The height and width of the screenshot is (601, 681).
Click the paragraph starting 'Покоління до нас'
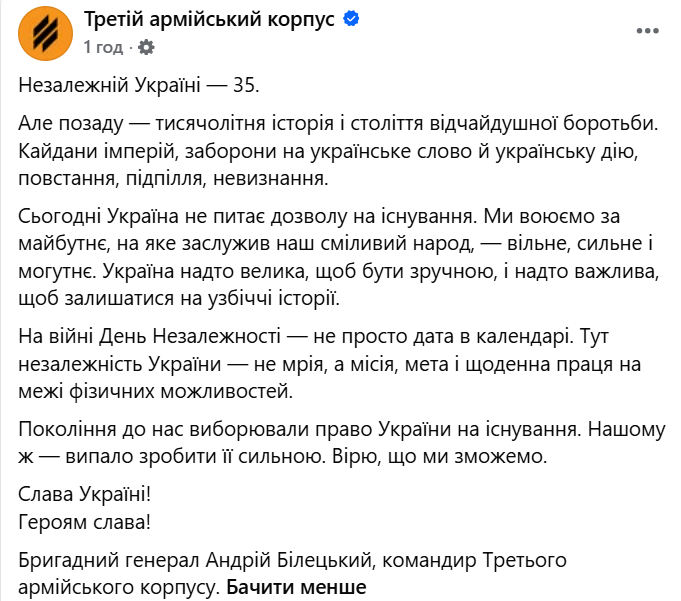point(342,443)
